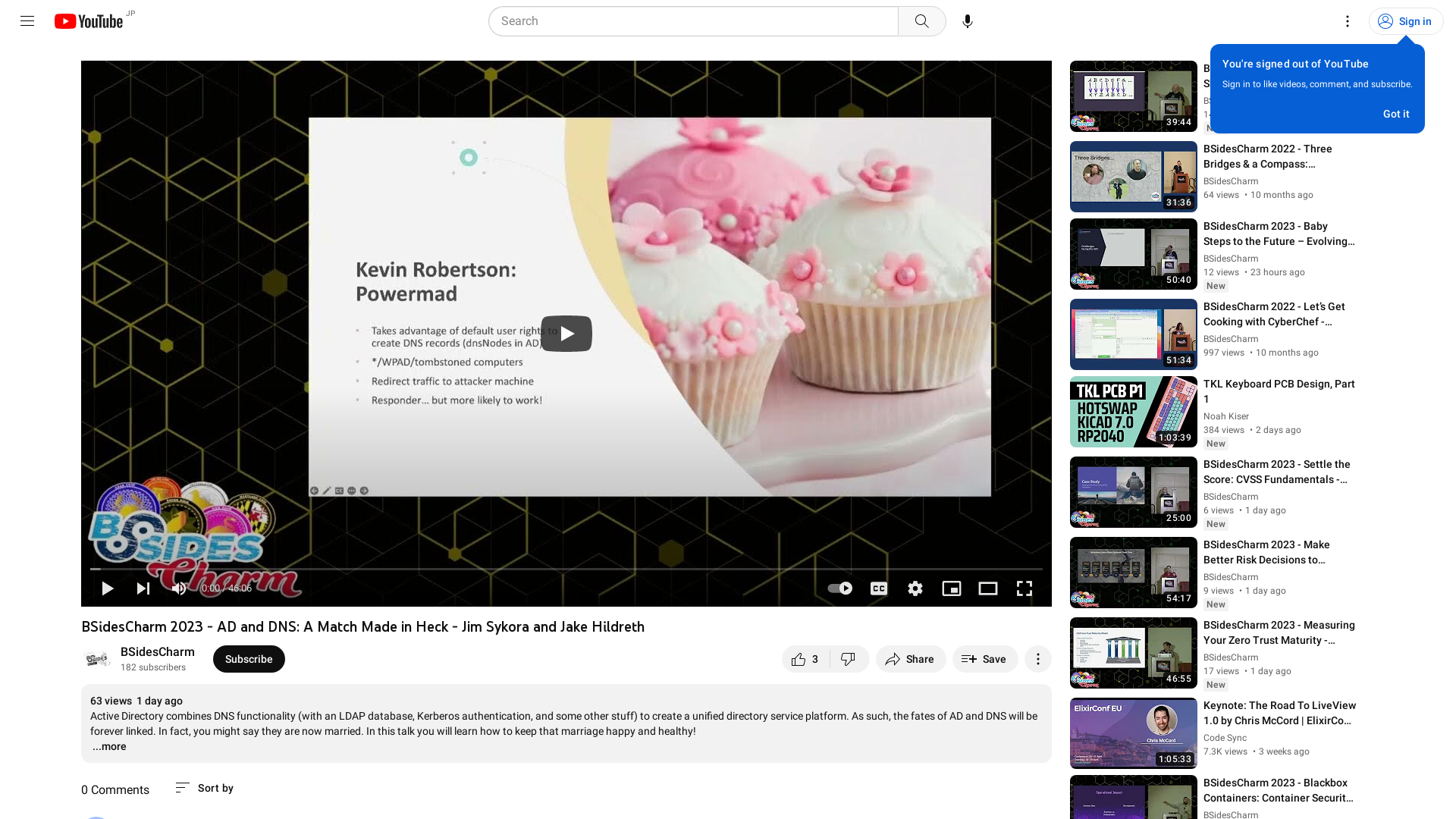Open Three Bridges & a Compass title
Screen dimensions: 1456x819
tap(1267, 156)
